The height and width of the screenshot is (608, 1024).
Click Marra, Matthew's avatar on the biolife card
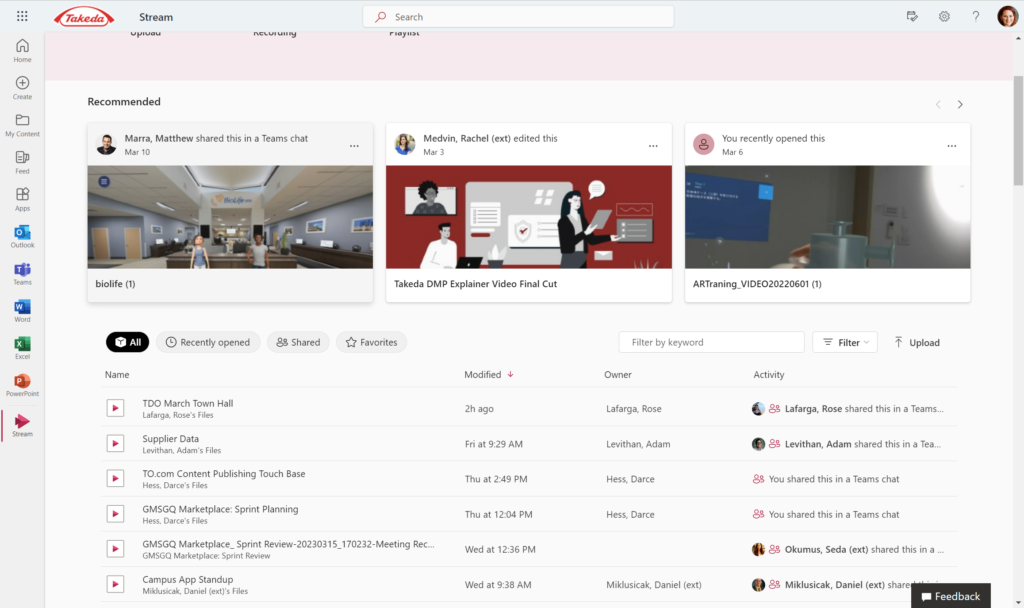coord(106,144)
